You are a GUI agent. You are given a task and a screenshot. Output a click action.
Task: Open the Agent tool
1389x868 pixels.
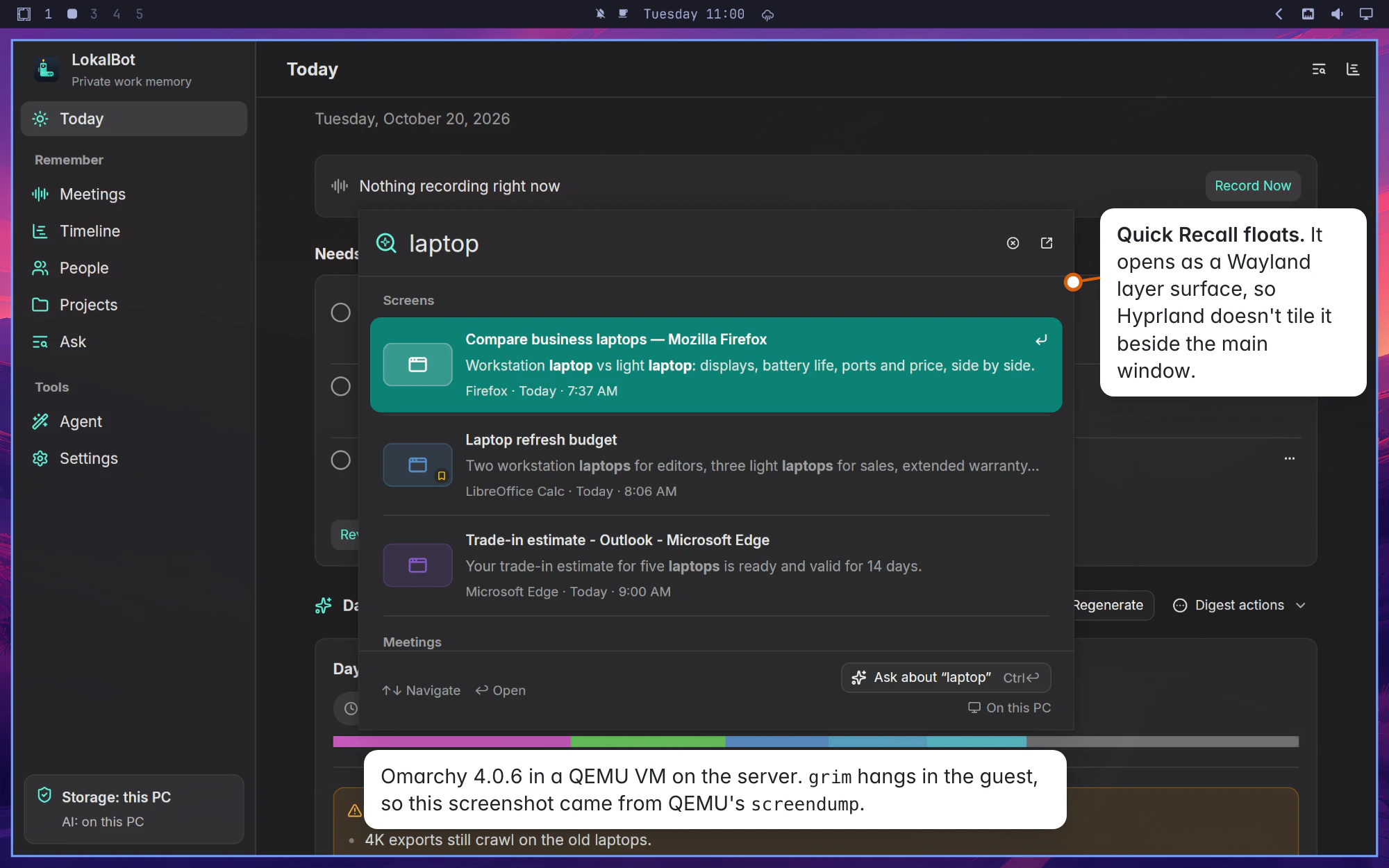tap(133, 422)
